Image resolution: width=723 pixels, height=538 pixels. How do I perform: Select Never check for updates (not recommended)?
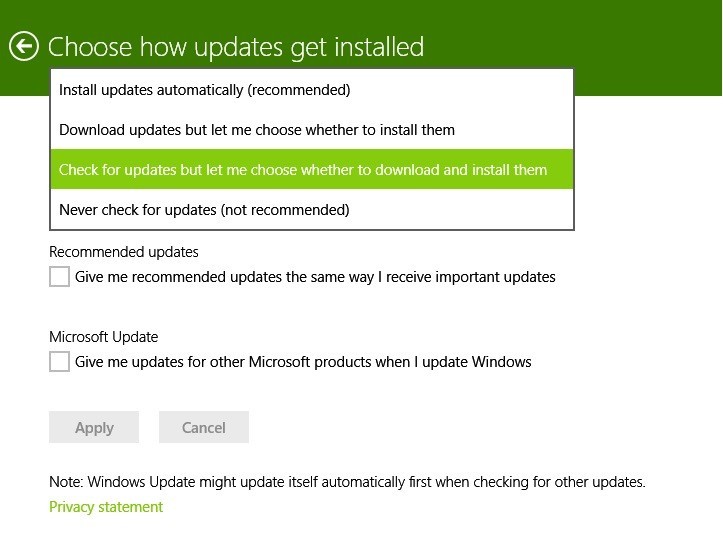pos(312,209)
